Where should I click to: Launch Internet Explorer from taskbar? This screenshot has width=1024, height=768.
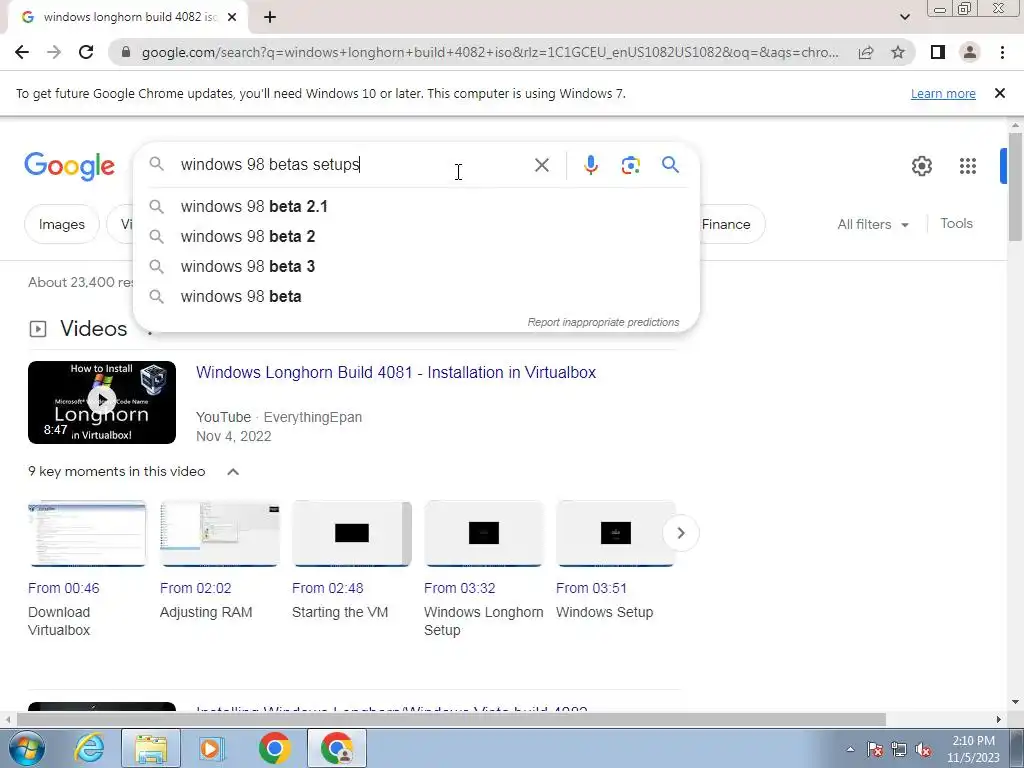click(x=89, y=748)
